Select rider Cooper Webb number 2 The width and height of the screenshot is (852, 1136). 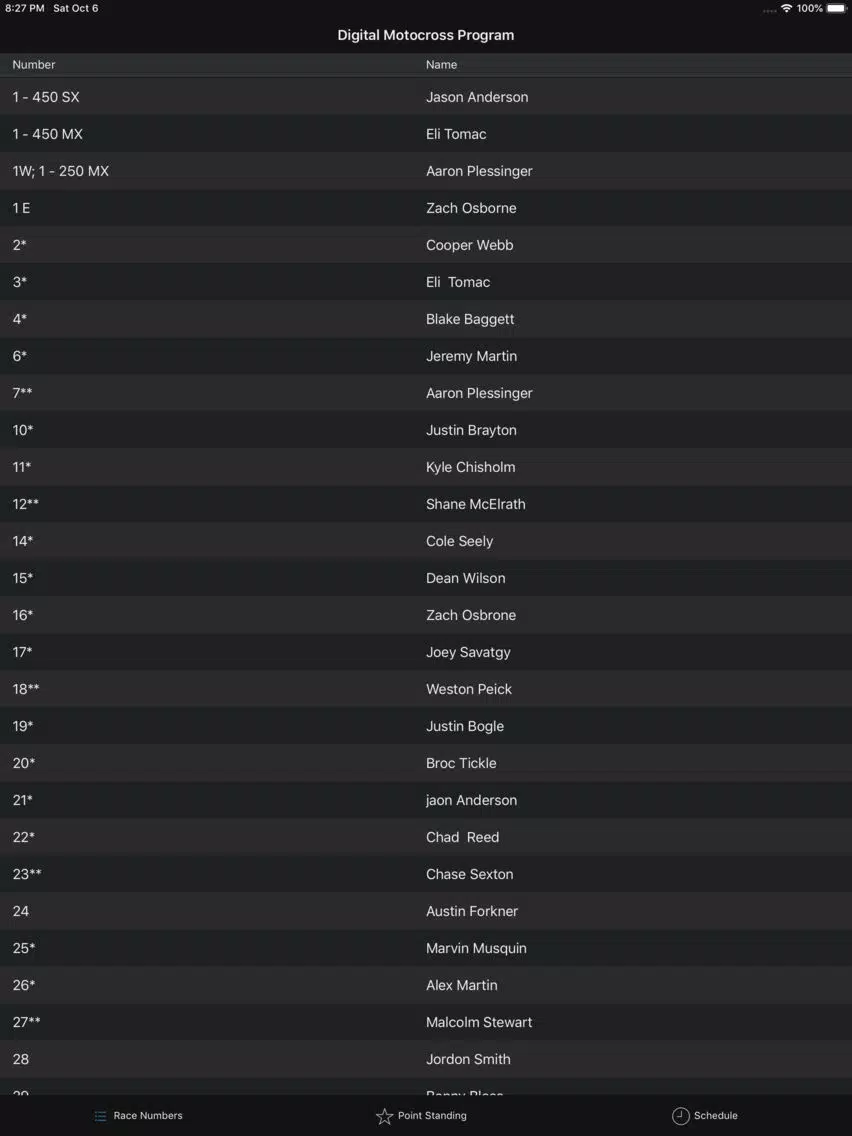point(426,245)
